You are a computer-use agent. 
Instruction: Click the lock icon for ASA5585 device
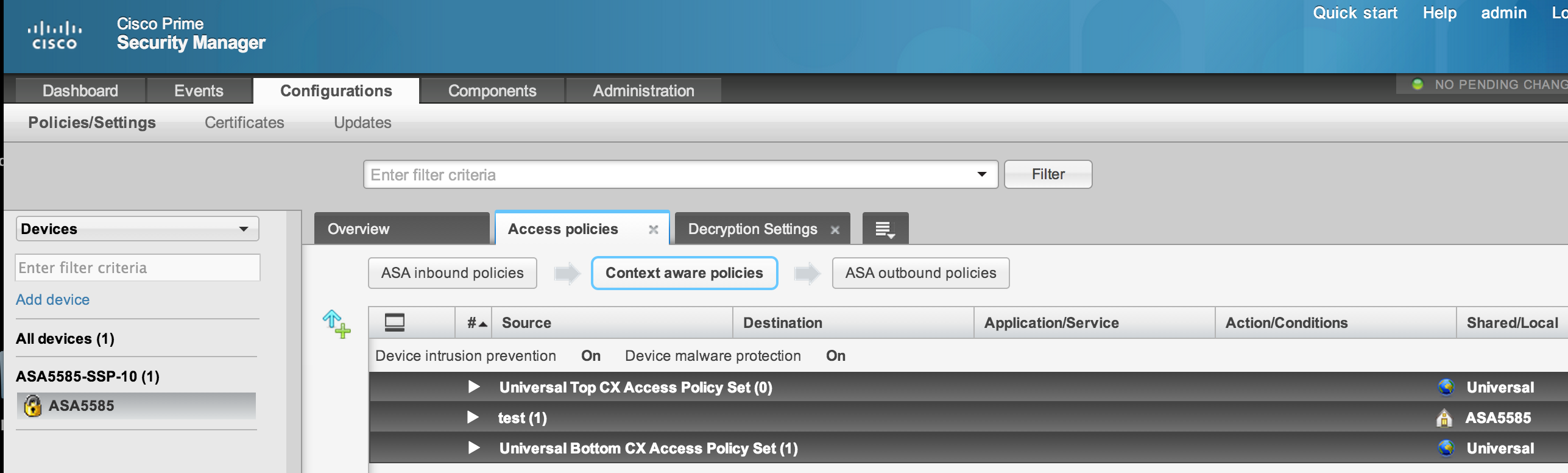point(32,406)
